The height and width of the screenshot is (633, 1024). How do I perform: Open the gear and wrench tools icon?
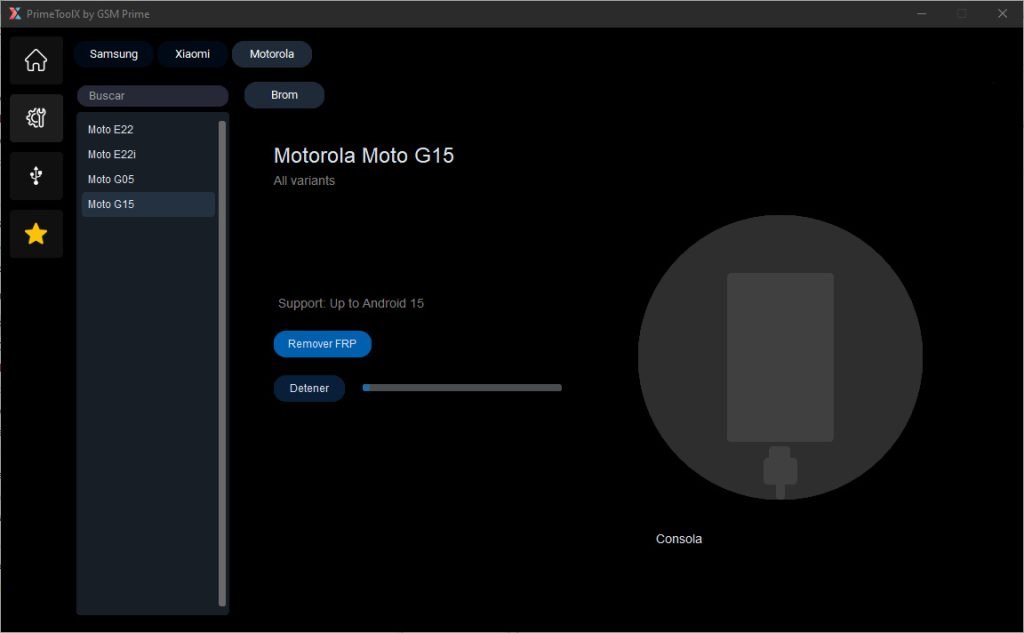tap(36, 118)
